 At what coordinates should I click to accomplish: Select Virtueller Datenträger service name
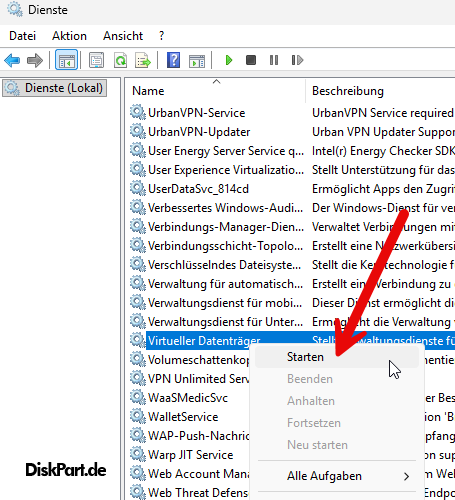coord(204,341)
